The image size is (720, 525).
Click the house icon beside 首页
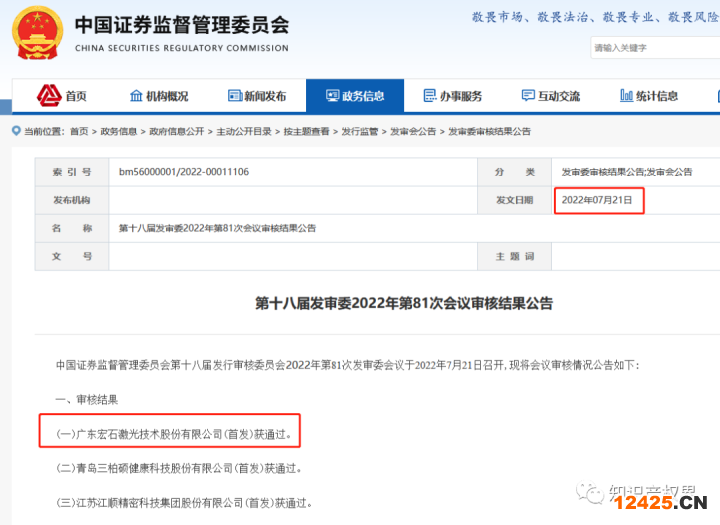[49, 96]
